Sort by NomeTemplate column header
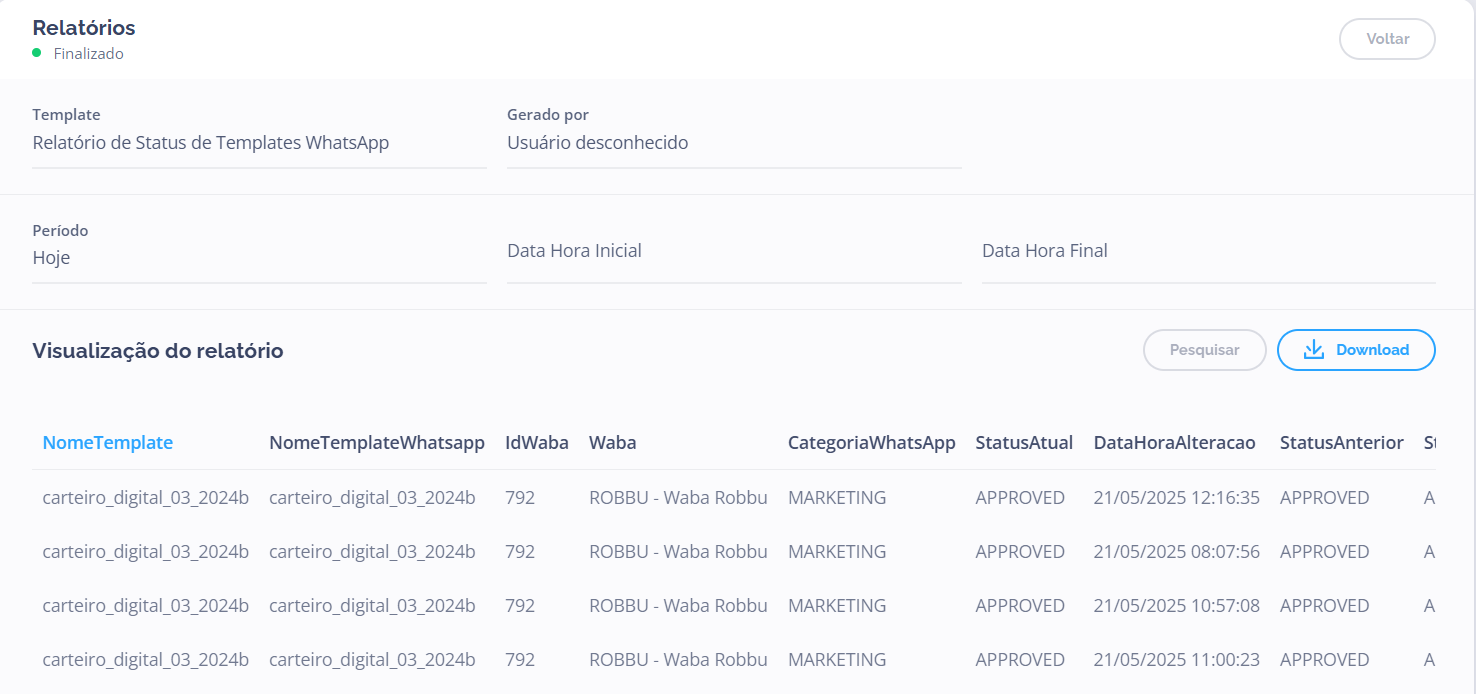Screen dimensions: 1476x694 (107, 443)
